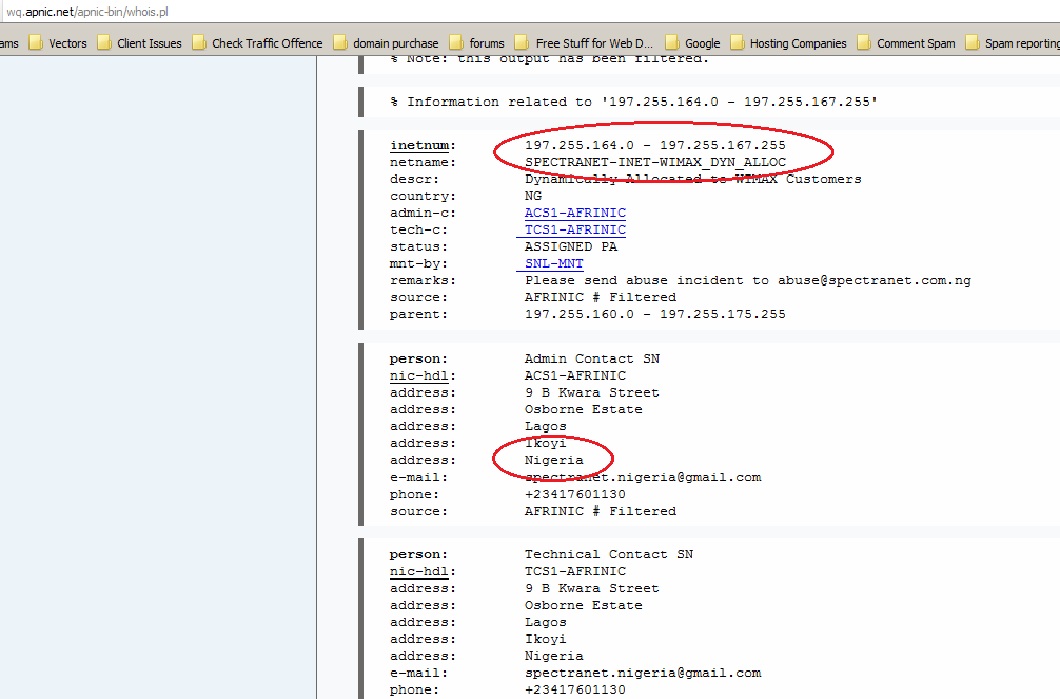Viewport: 1060px width, 699px height.
Task: Click the nic-hdl label under Admin Contact
Action: coord(422,376)
